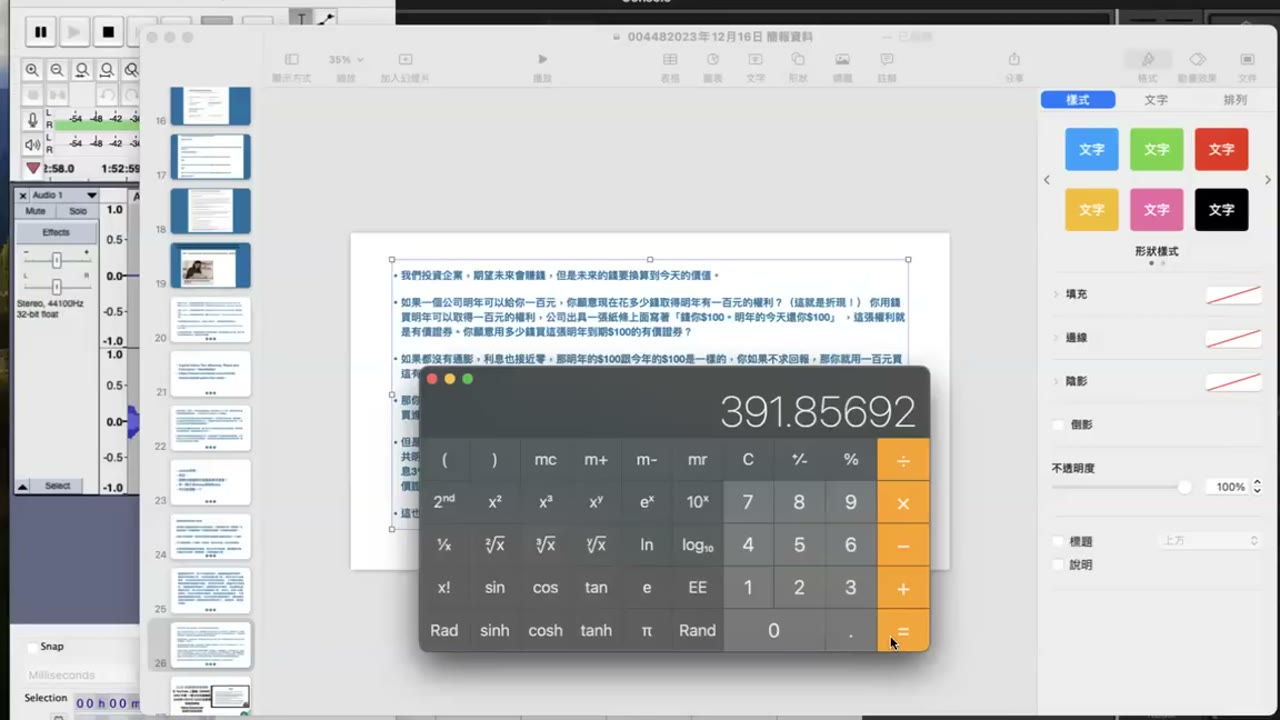Click the equals button on Calculator
Image resolution: width=1280 pixels, height=720 pixels.
903,631
